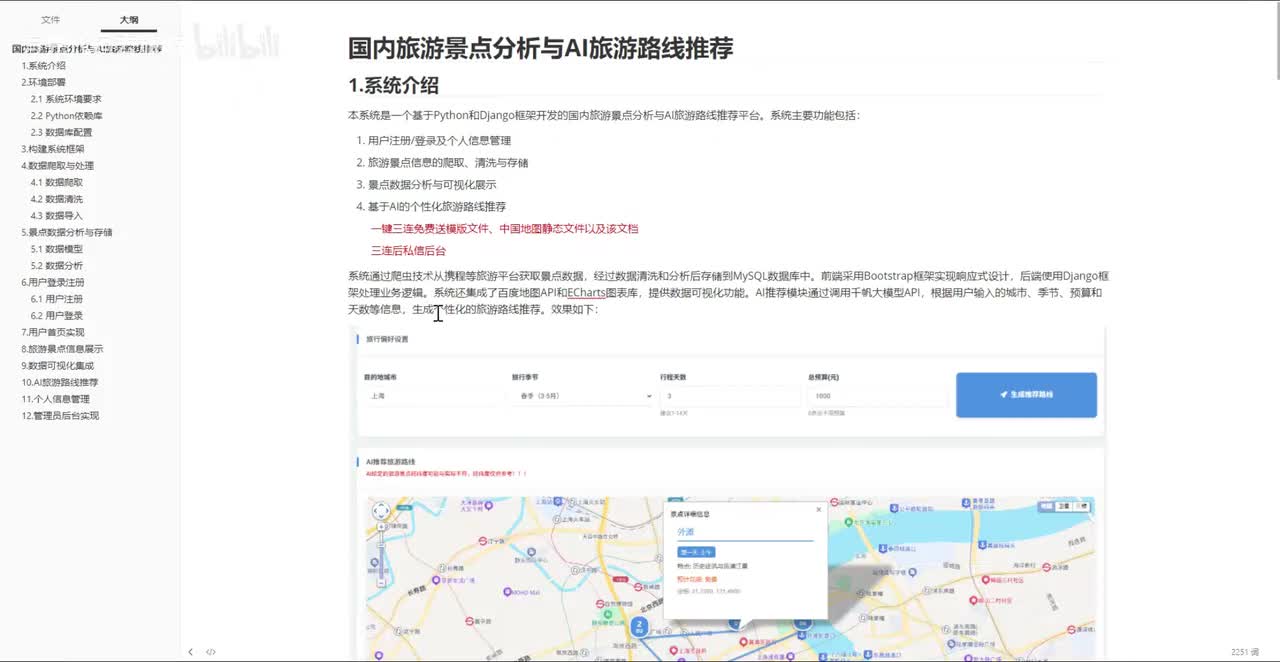Image resolution: width=1280 pixels, height=662 pixels.
Task: Jump to outline item 4.数据爬取与处理
Action: [x=57, y=165]
